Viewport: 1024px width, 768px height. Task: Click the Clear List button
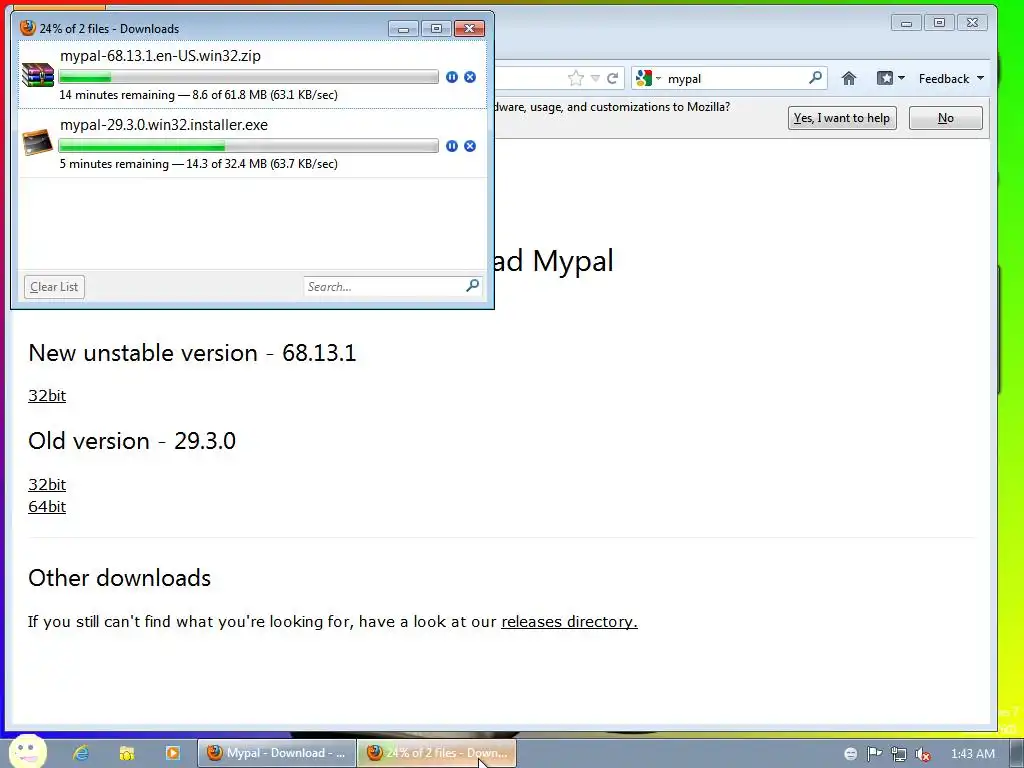click(x=54, y=287)
